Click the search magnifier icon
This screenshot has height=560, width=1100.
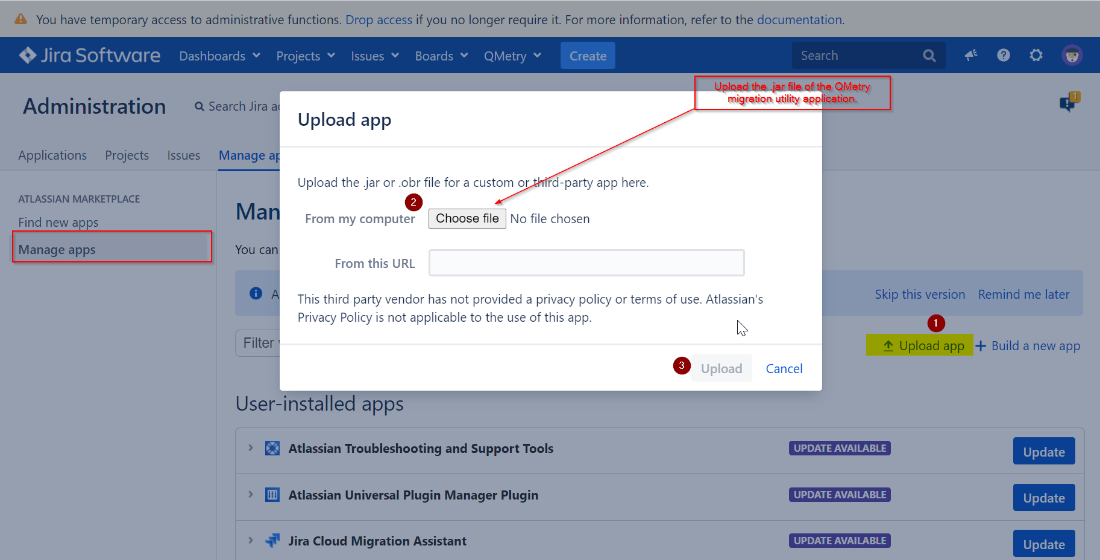[x=929, y=55]
